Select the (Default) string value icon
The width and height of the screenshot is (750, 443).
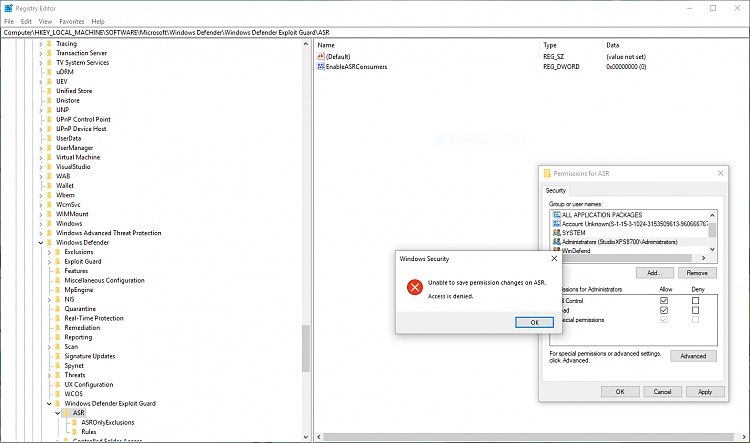[320, 56]
